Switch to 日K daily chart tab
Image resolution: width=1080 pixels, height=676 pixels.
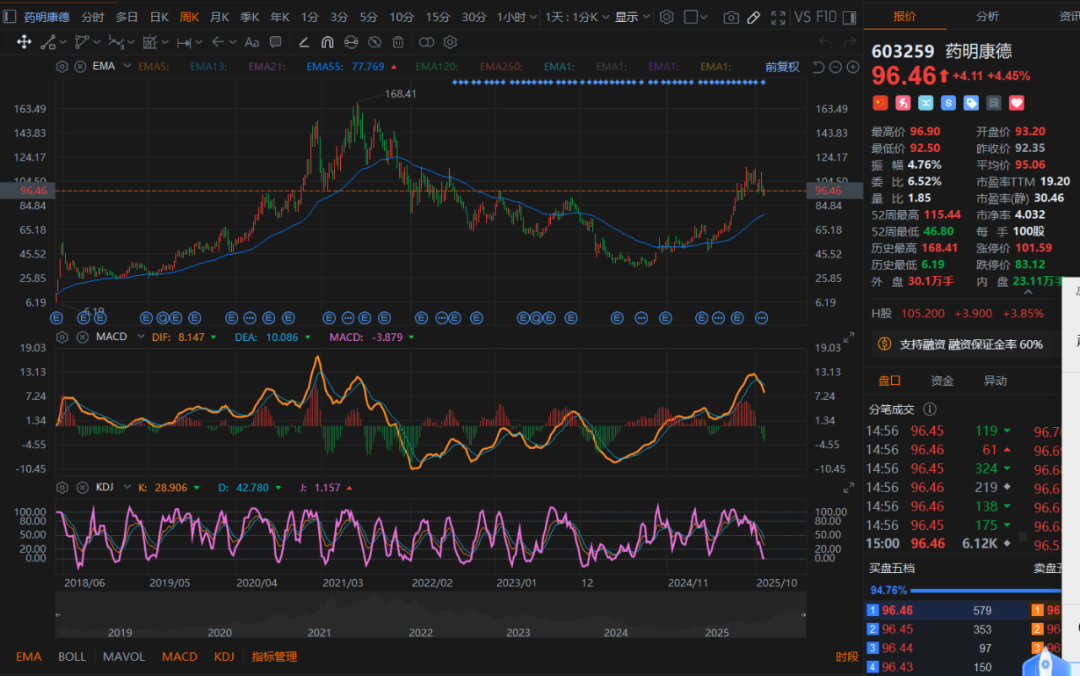tap(159, 17)
